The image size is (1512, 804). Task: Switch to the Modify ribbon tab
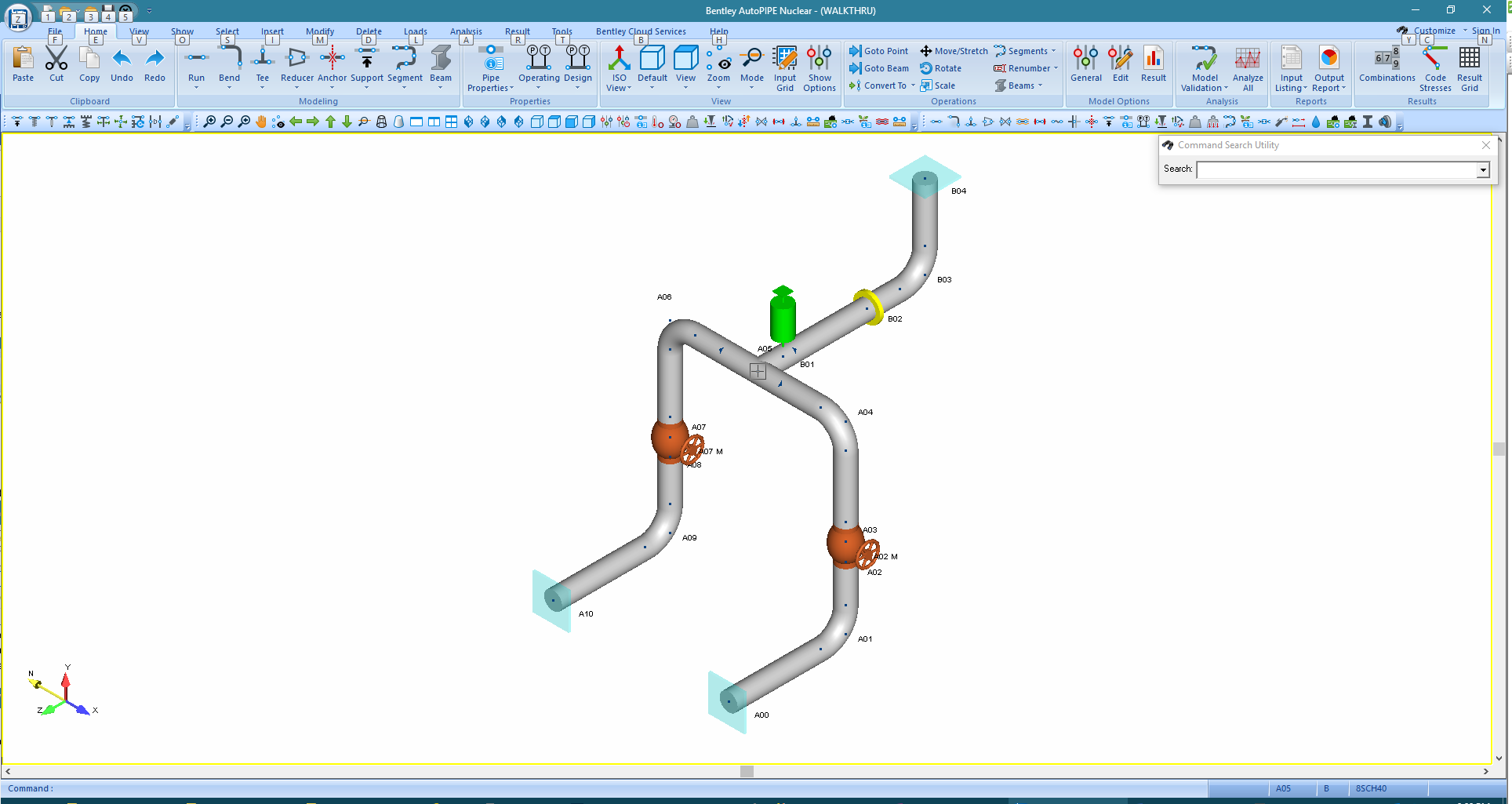pyautogui.click(x=320, y=31)
